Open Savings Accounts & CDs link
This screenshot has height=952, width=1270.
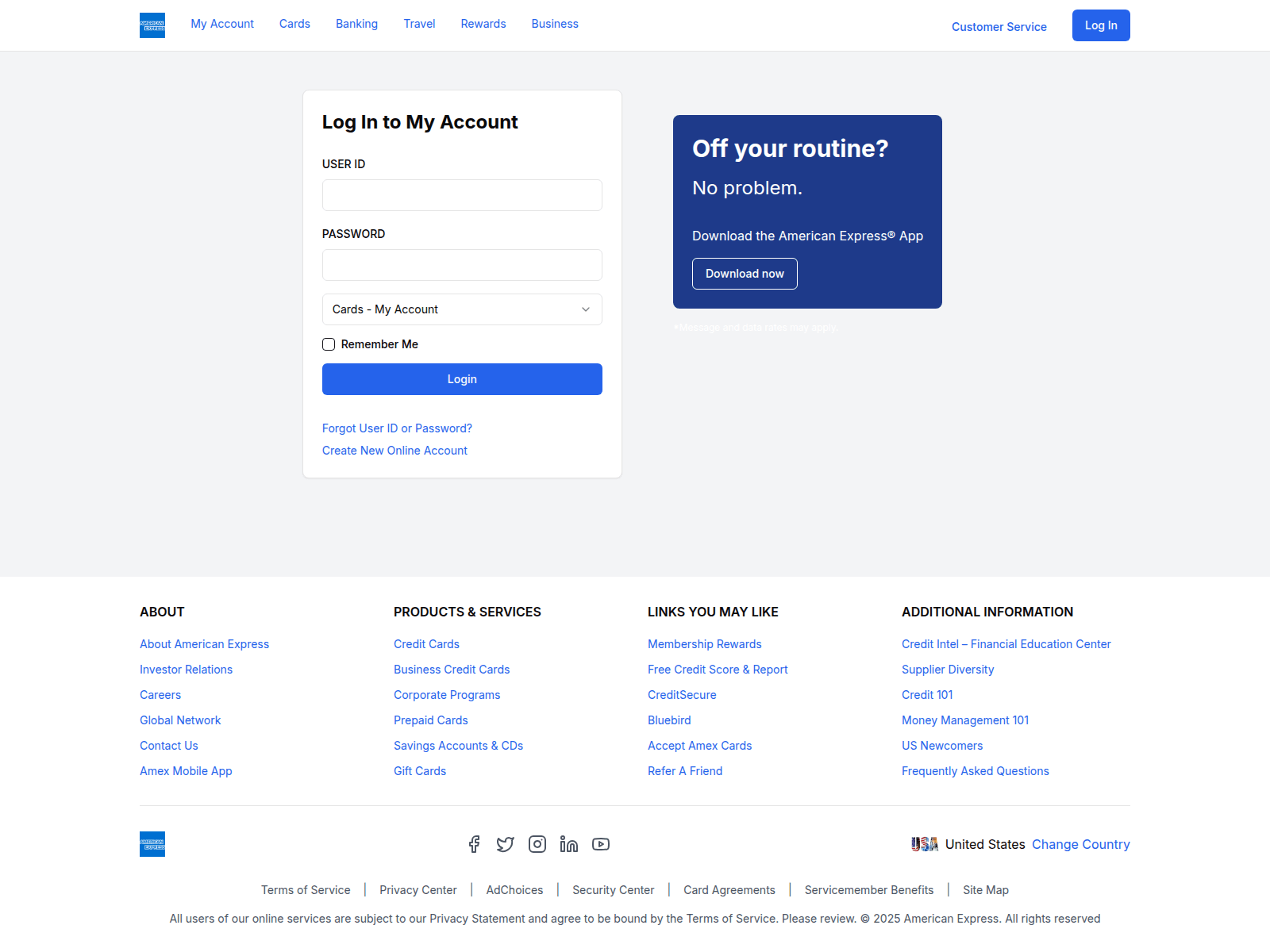[458, 746]
